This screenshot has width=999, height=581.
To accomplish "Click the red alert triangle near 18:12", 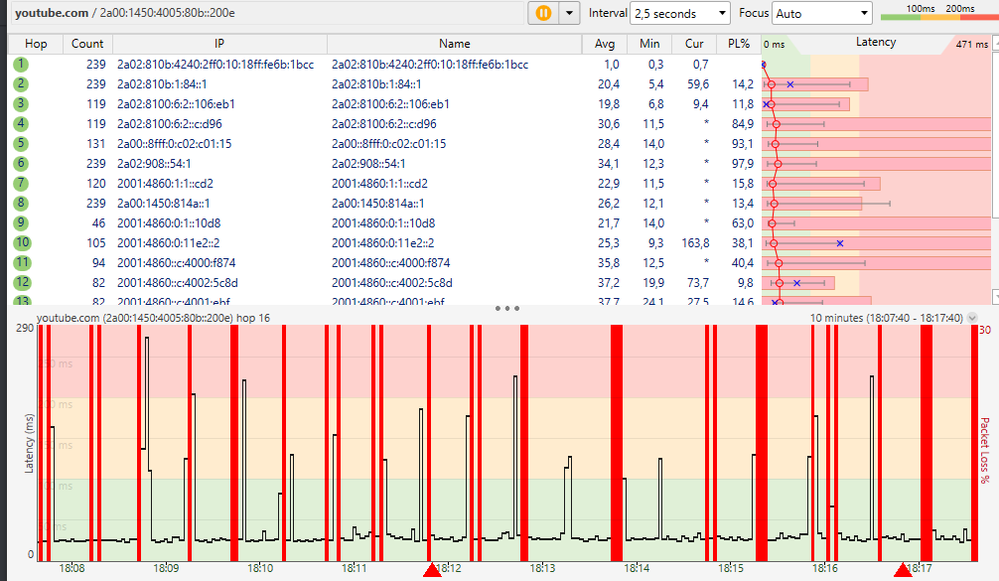I will 431,569.
